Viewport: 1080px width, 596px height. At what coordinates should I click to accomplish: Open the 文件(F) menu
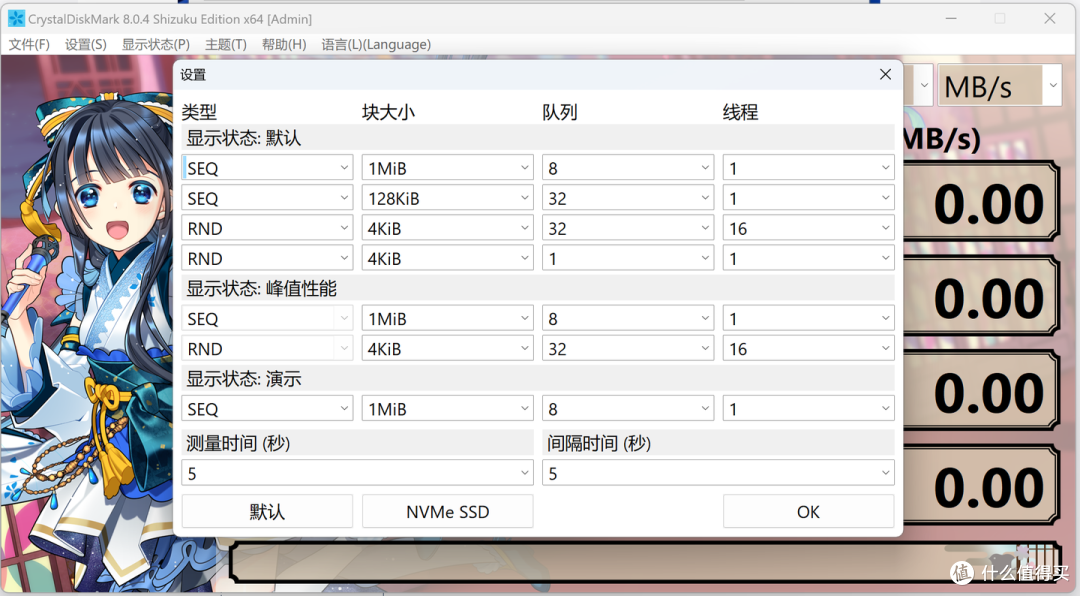29,44
